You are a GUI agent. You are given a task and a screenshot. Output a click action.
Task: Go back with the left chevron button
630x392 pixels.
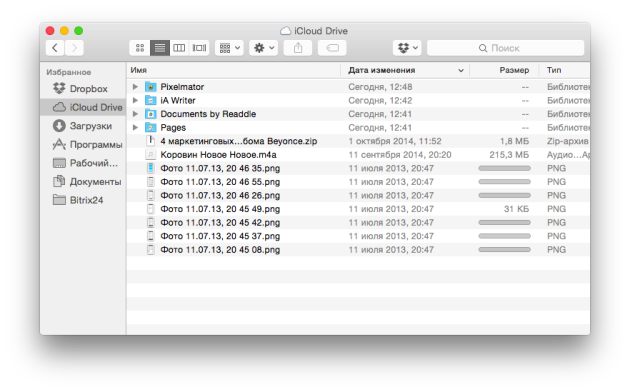[x=55, y=48]
